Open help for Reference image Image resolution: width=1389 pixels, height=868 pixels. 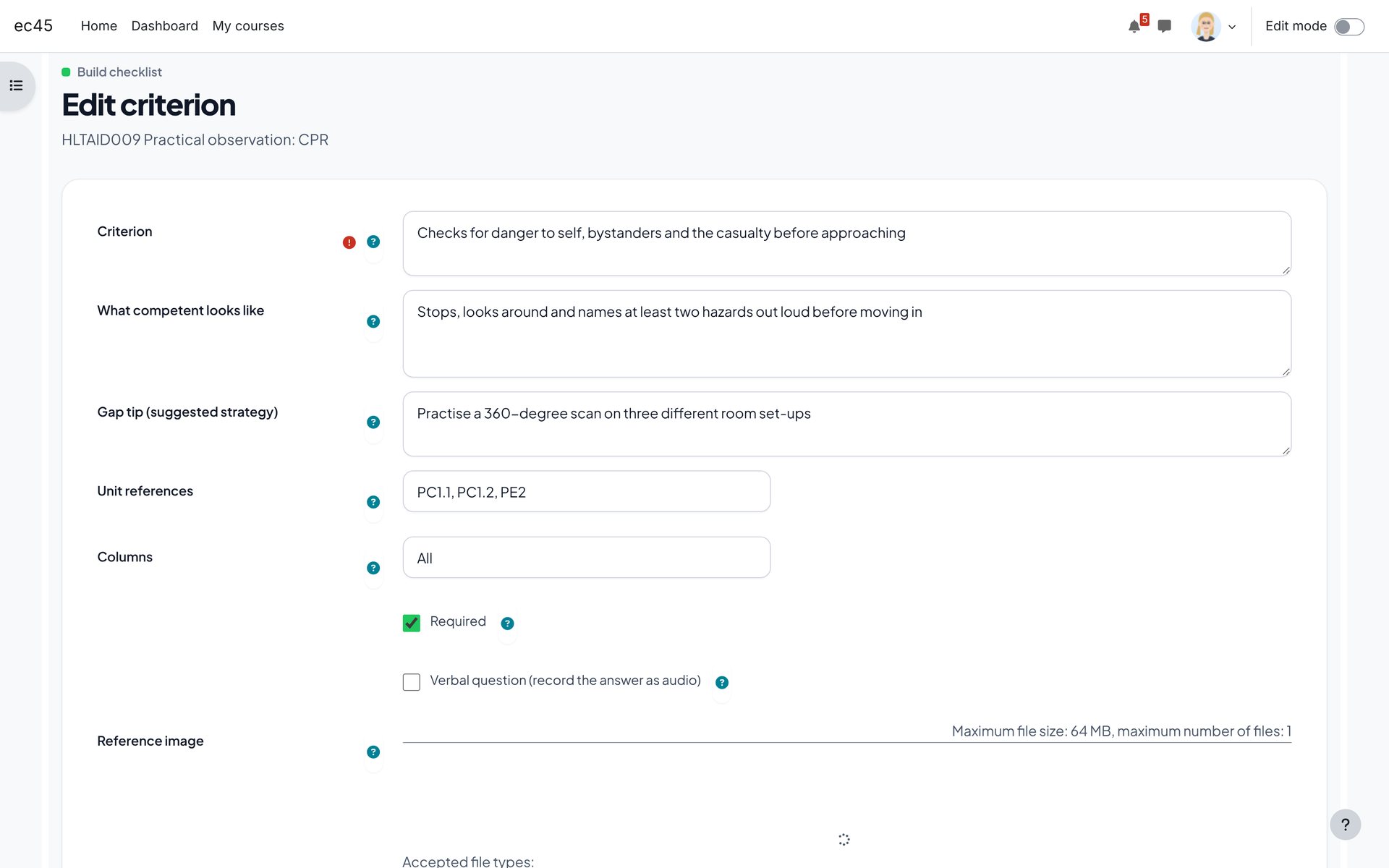pyautogui.click(x=373, y=752)
